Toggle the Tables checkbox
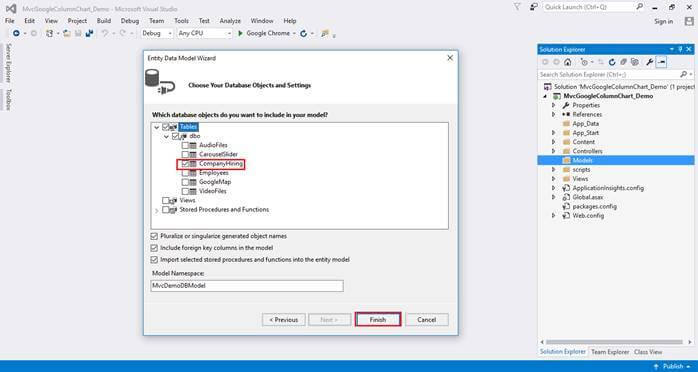The image size is (698, 372). [166, 127]
